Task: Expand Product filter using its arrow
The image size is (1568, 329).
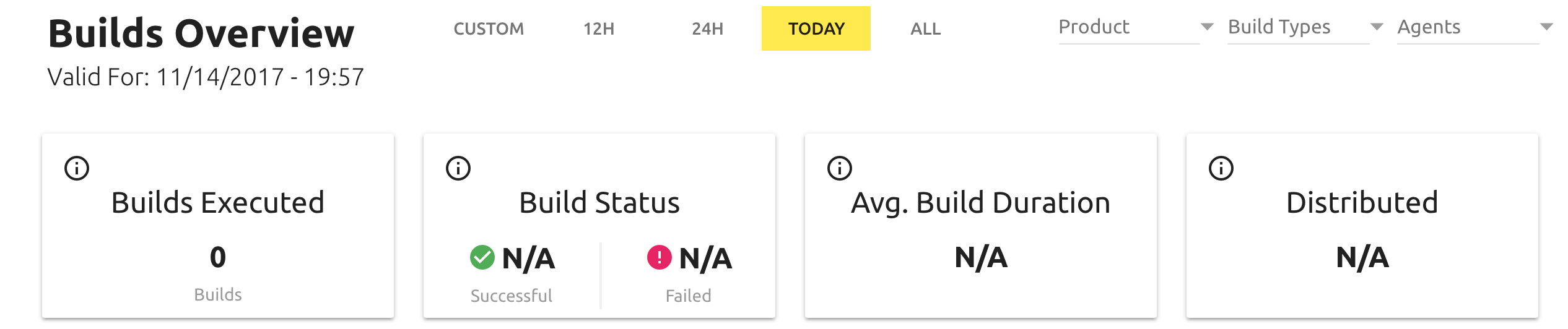Action: (x=1207, y=27)
